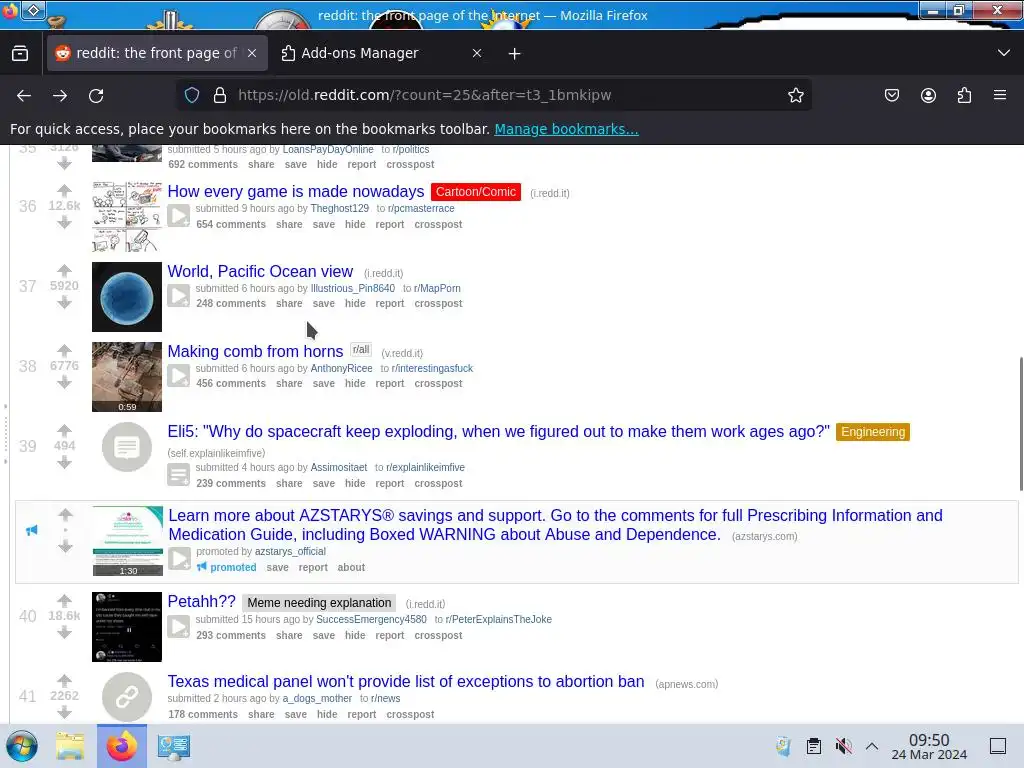The height and width of the screenshot is (768, 1024).
Task: Open thumbnail of 'World, Pacific Ocean view'
Action: (127, 296)
